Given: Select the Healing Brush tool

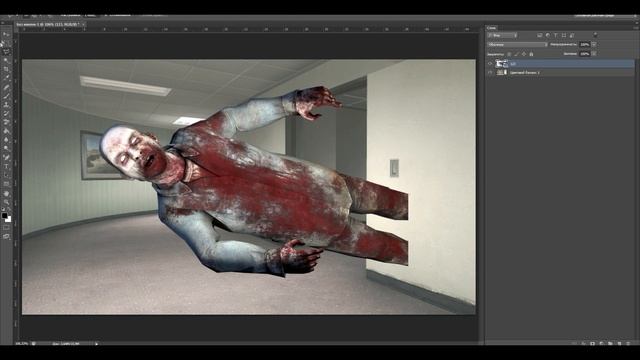Looking at the screenshot, I should [x=6, y=87].
